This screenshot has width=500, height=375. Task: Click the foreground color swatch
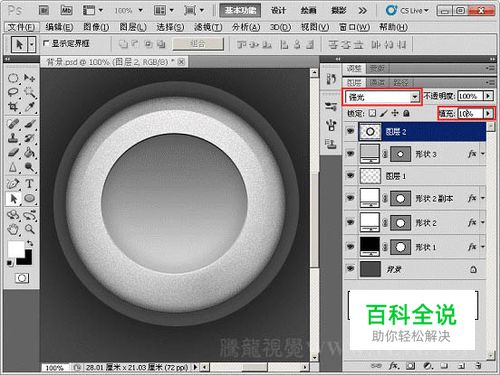click(16, 249)
